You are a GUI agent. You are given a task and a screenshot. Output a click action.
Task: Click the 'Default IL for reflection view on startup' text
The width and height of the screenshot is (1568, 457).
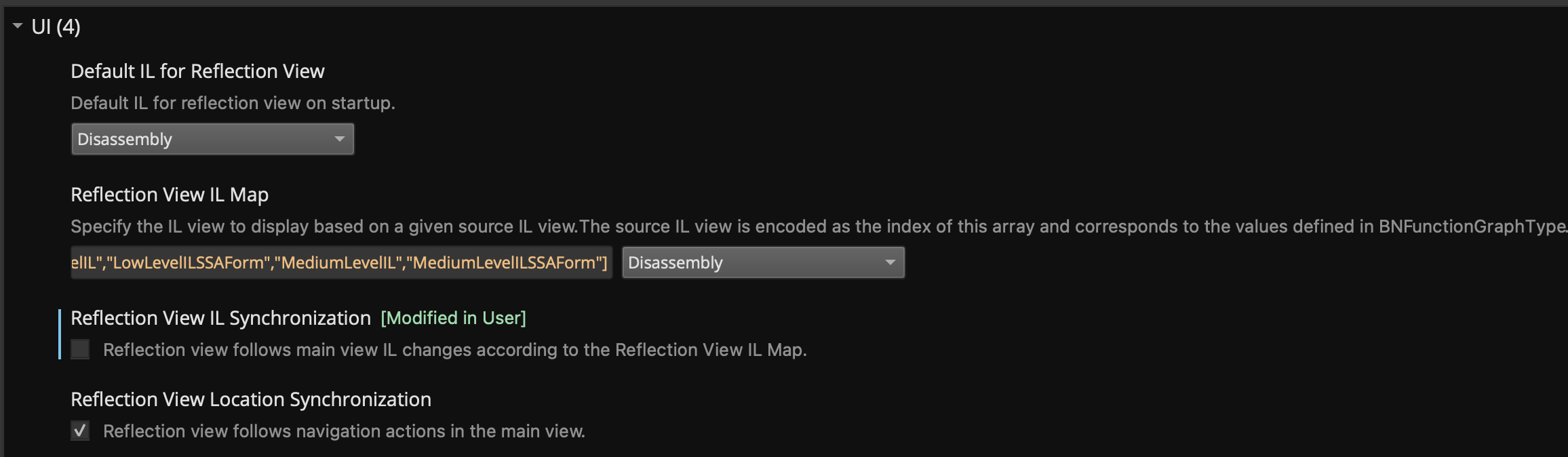[x=233, y=103]
